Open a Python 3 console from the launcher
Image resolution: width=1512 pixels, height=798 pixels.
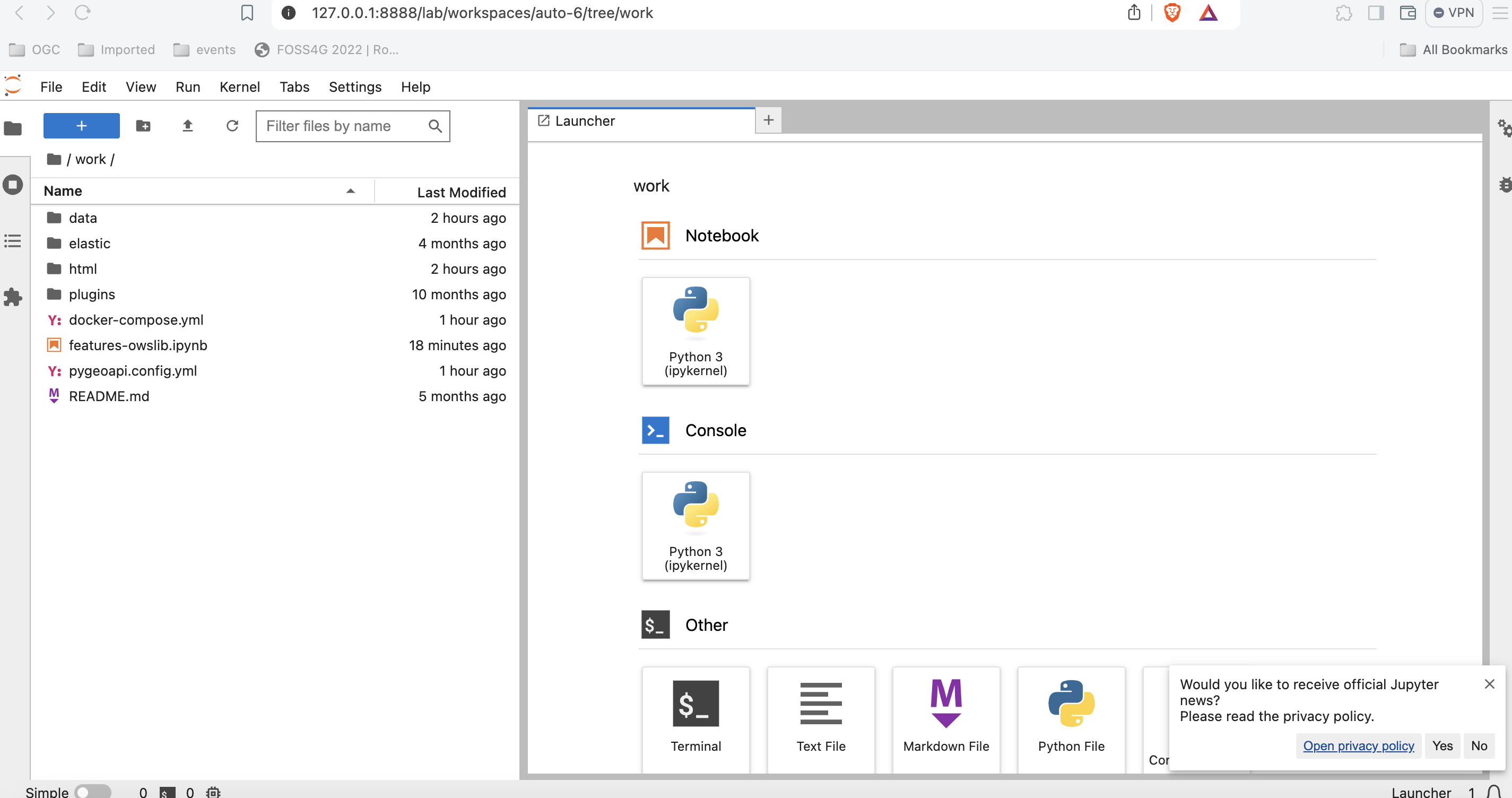pos(696,525)
